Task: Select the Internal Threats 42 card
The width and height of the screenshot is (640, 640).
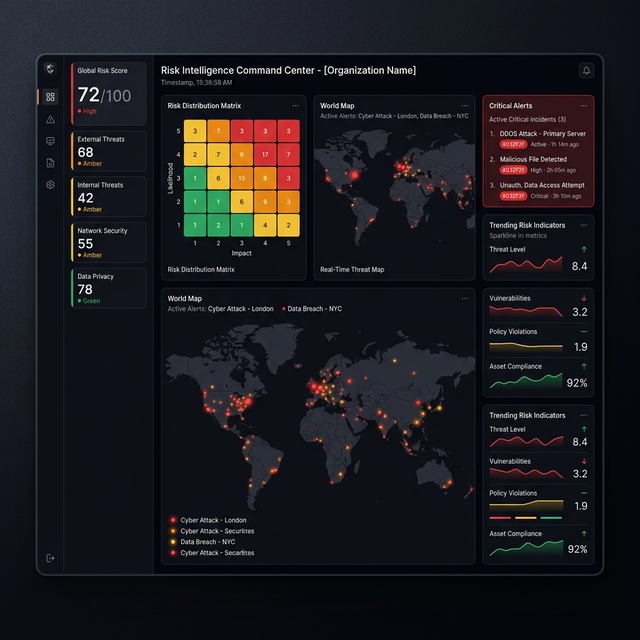Action: 109,196
